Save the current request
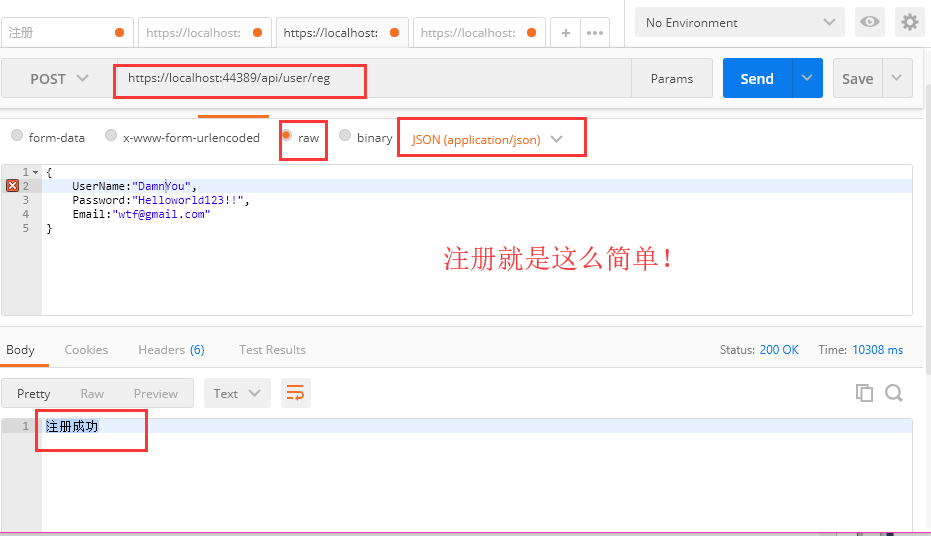931x536 pixels. pyautogui.click(x=857, y=78)
